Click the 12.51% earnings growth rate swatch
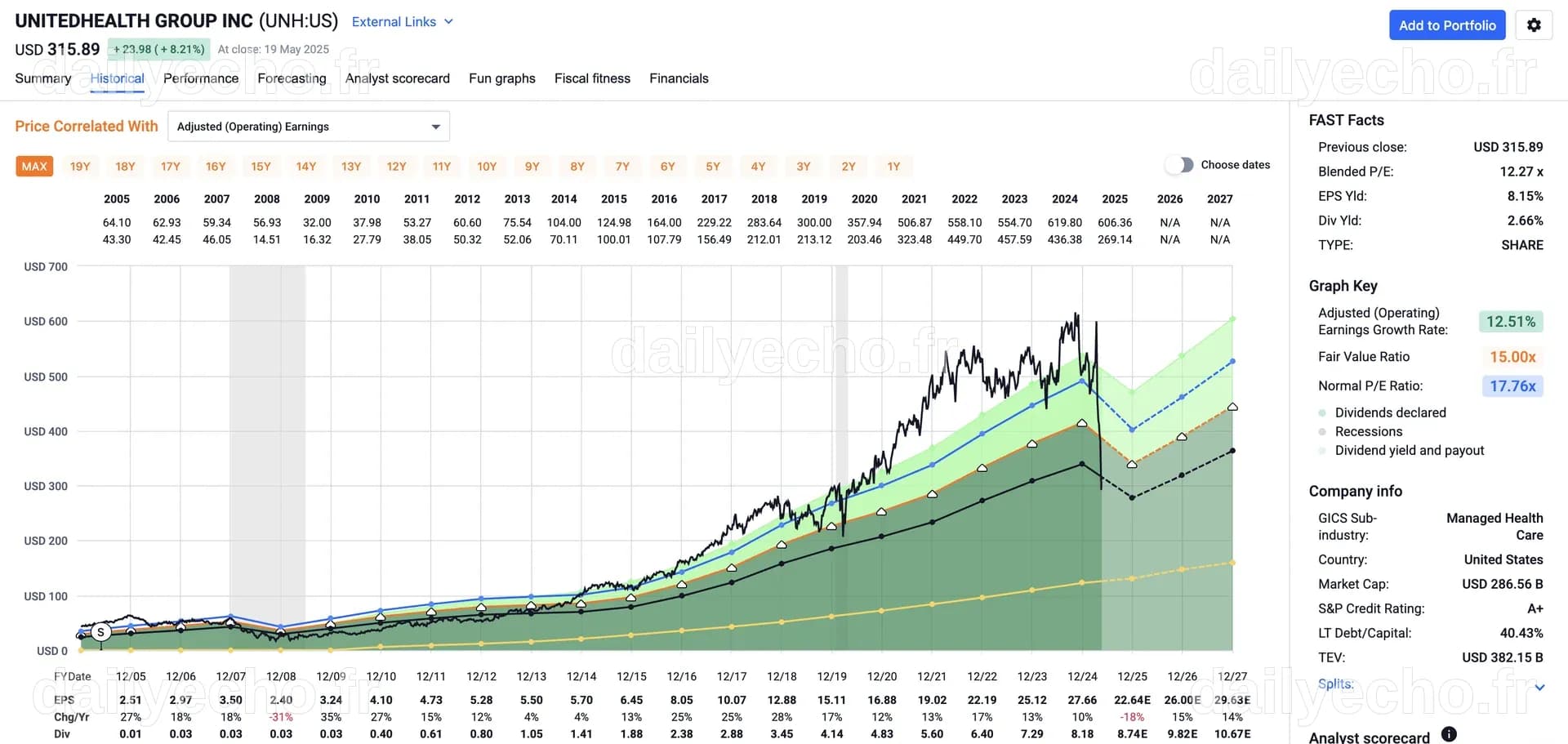The image size is (1568, 744). coord(1511,322)
